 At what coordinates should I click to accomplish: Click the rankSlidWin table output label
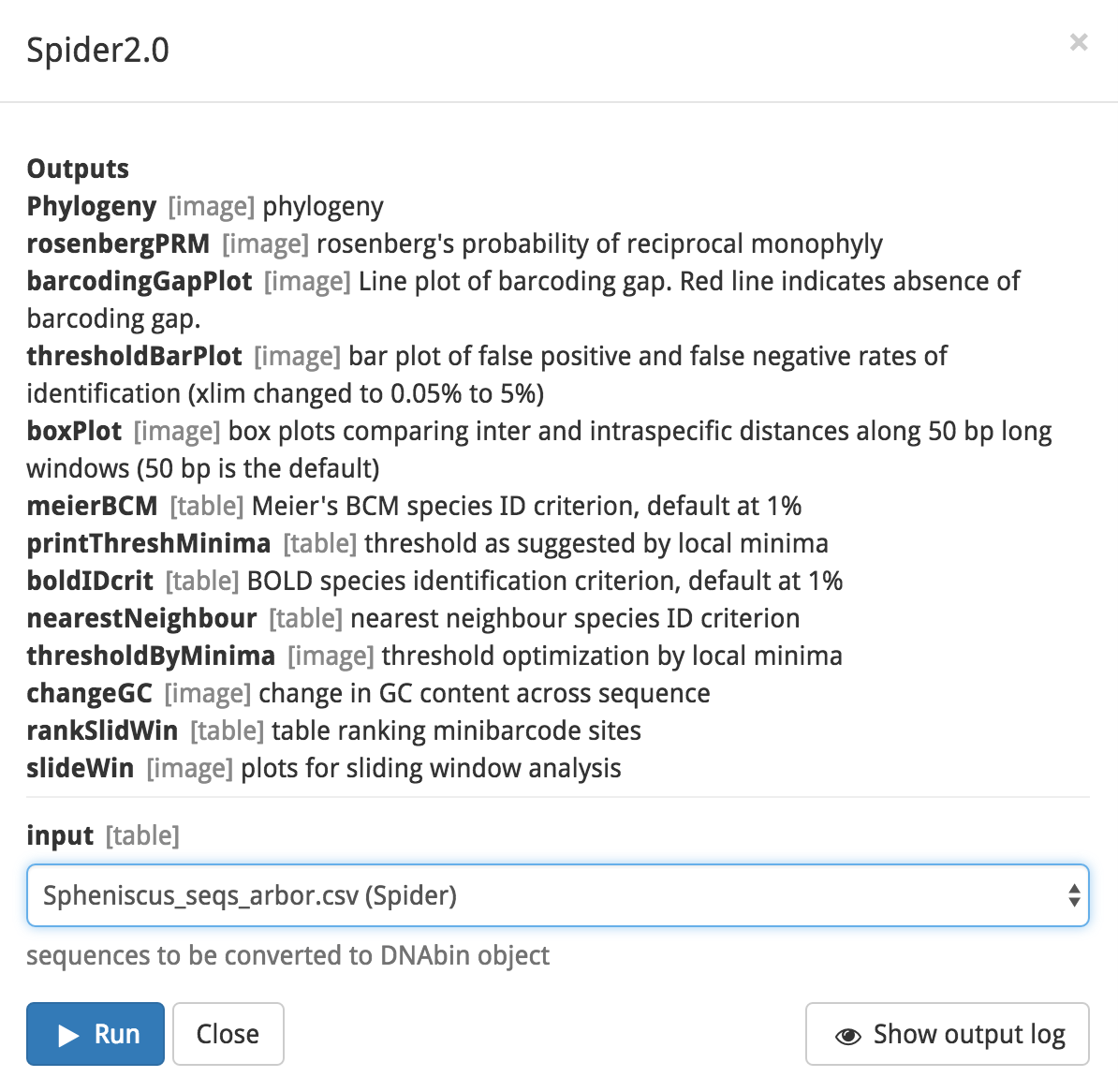coord(102,730)
